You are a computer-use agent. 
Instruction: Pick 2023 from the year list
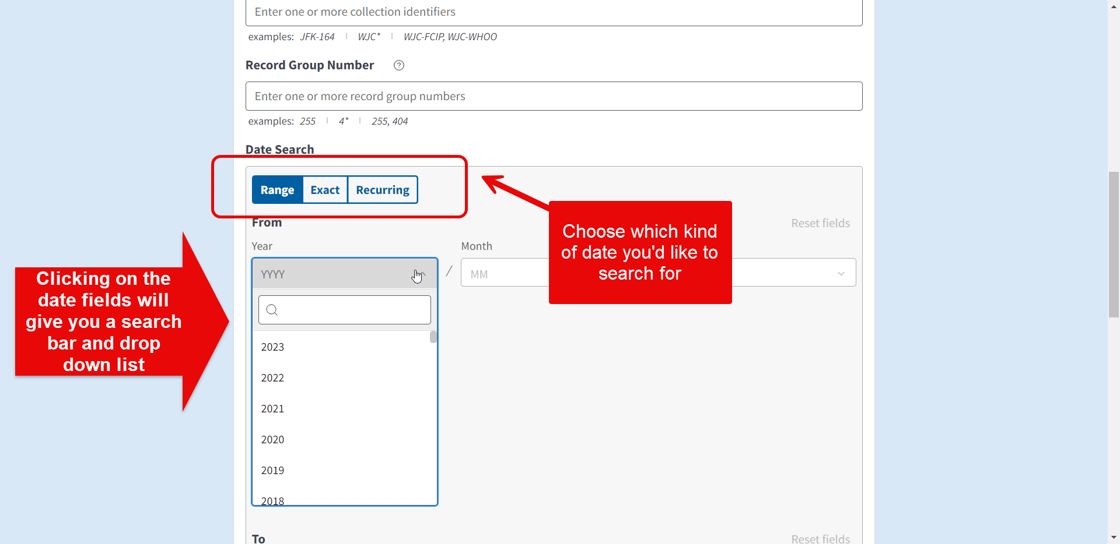[273, 347]
